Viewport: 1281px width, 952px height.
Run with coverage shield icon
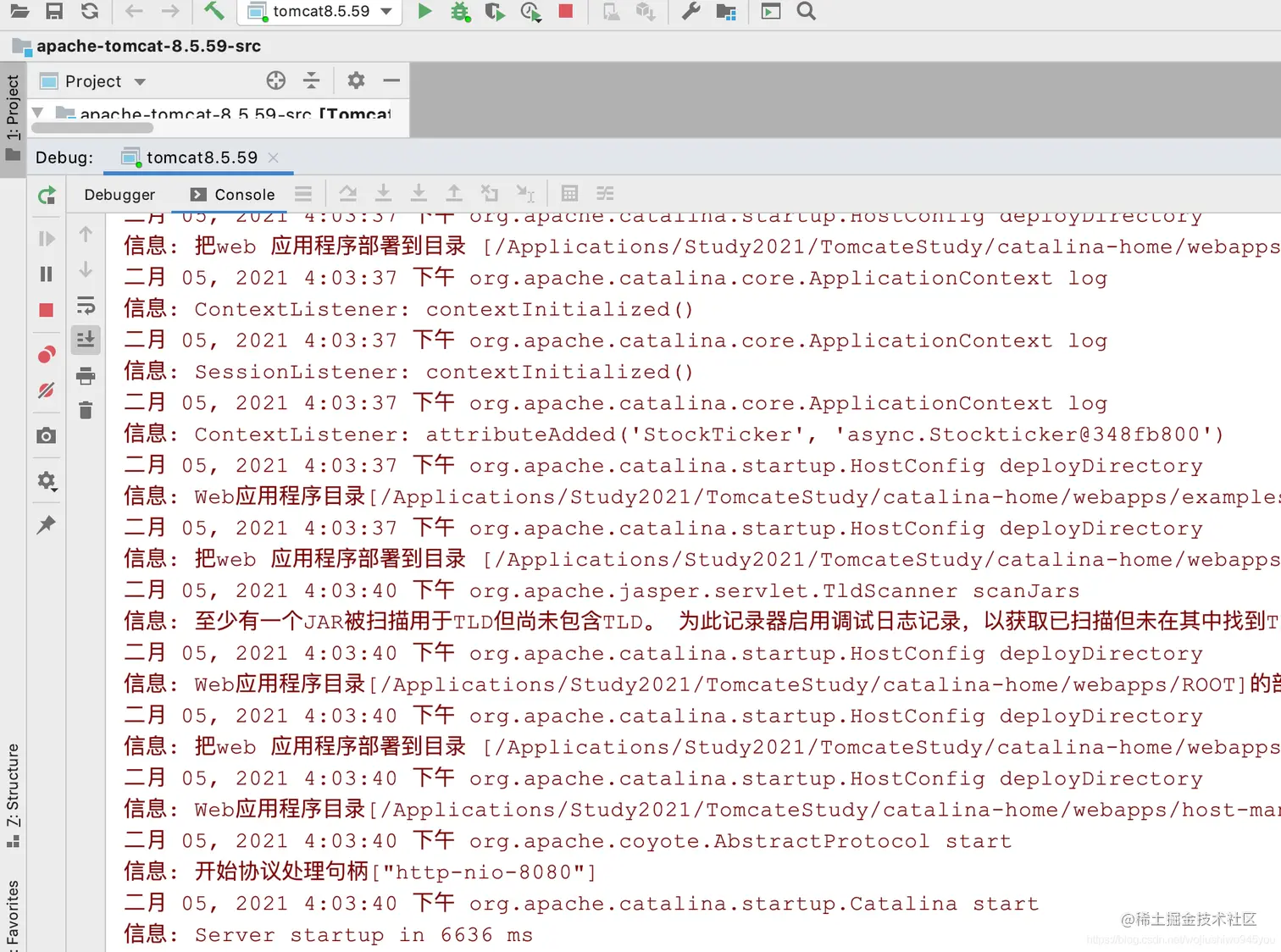coord(495,12)
